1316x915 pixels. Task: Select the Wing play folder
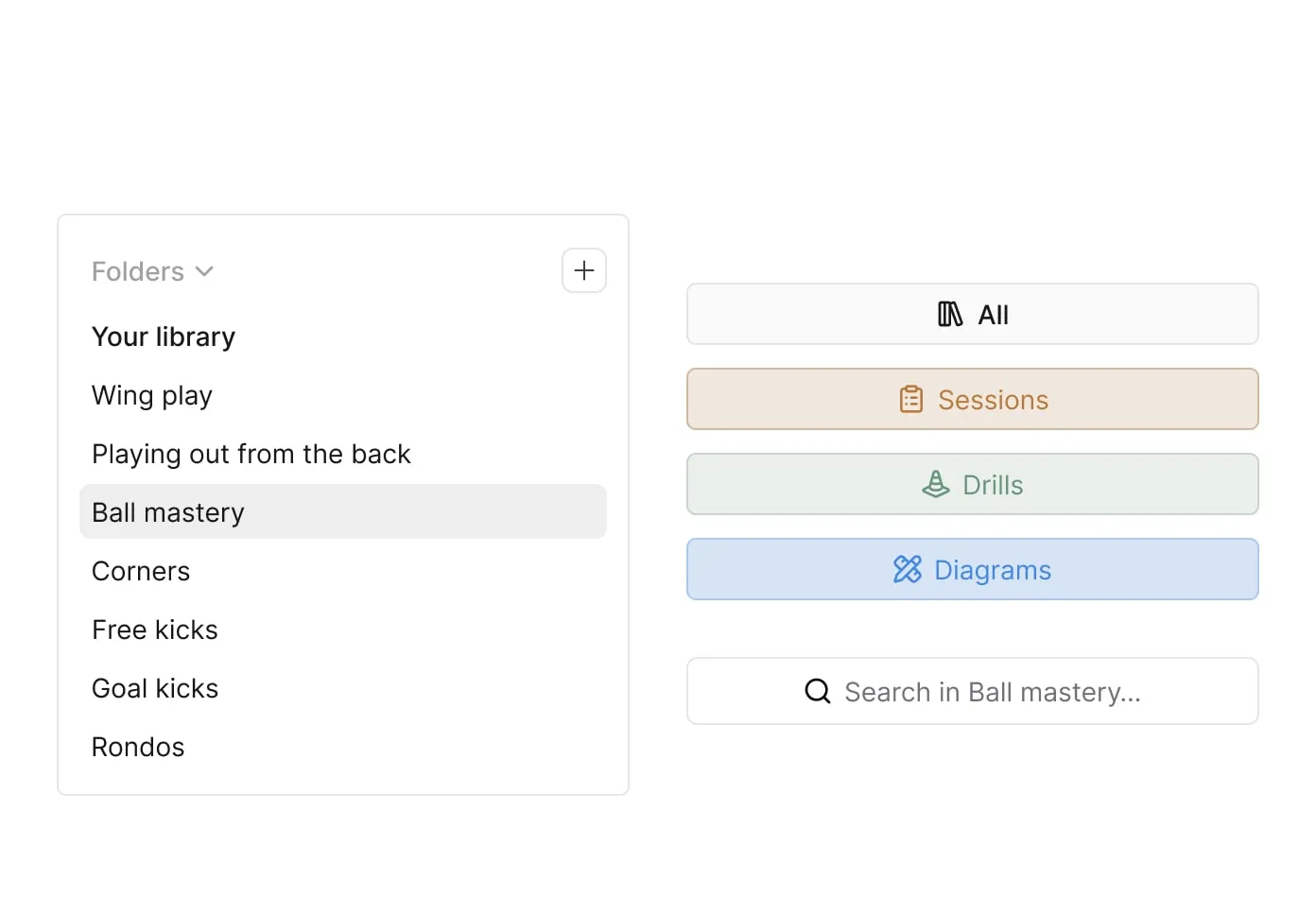152,396
